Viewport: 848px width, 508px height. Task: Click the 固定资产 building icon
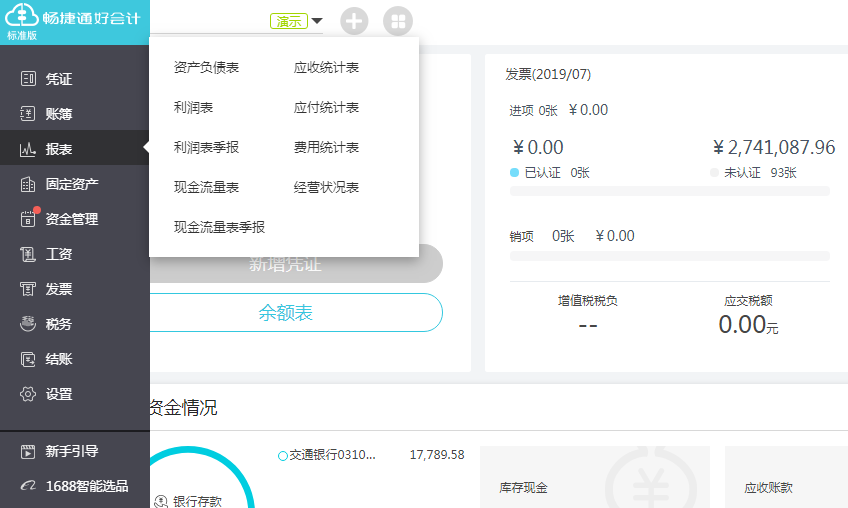pos(28,184)
